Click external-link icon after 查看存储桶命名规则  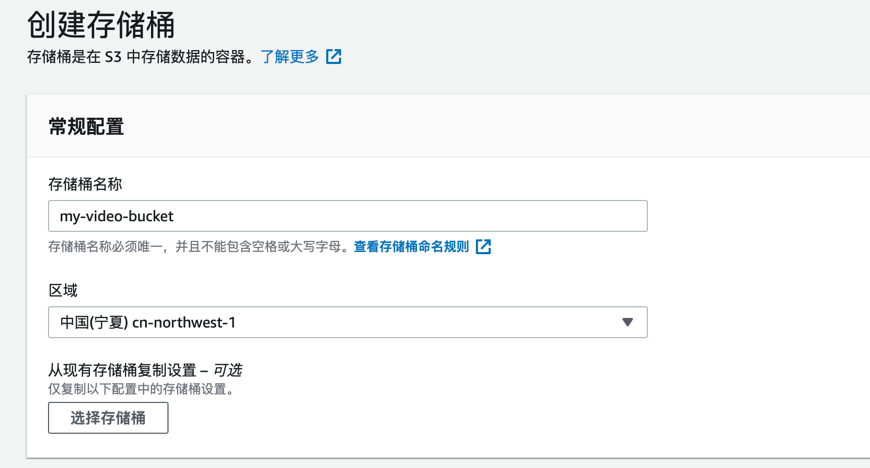(483, 246)
